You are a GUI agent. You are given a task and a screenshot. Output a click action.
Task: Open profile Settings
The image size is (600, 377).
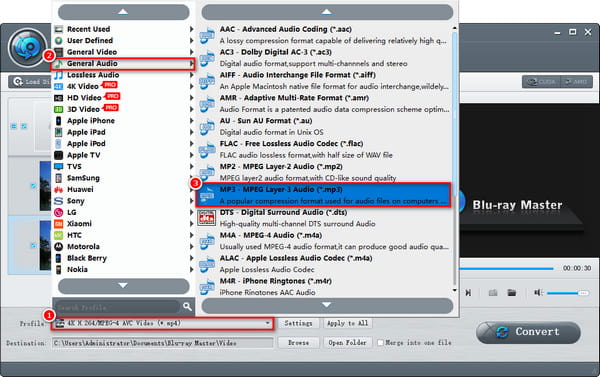coord(298,323)
